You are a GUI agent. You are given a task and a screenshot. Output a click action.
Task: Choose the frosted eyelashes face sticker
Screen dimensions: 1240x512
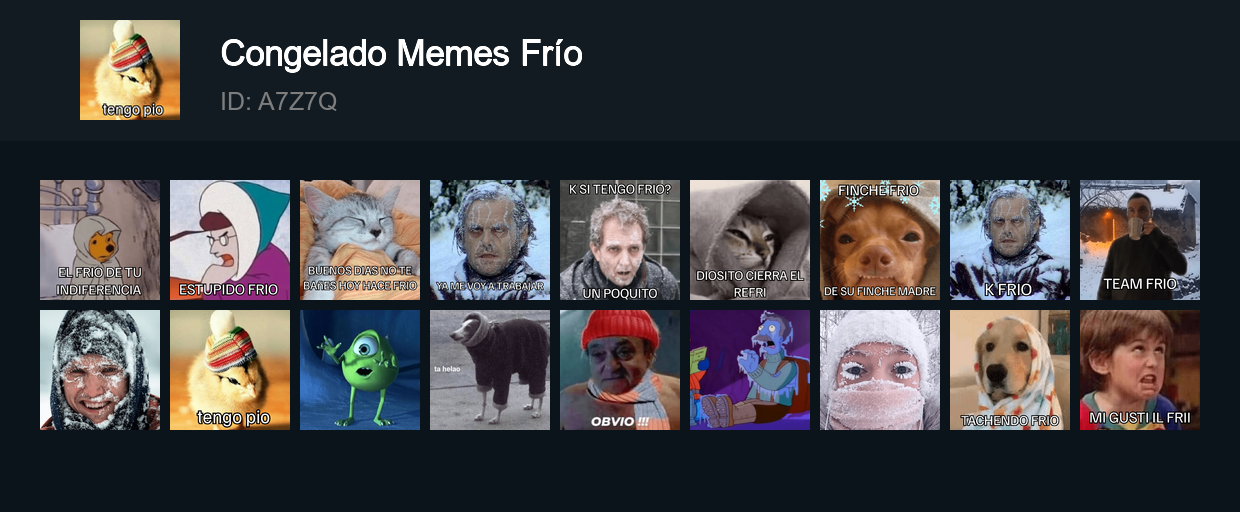pyautogui.click(x=880, y=370)
